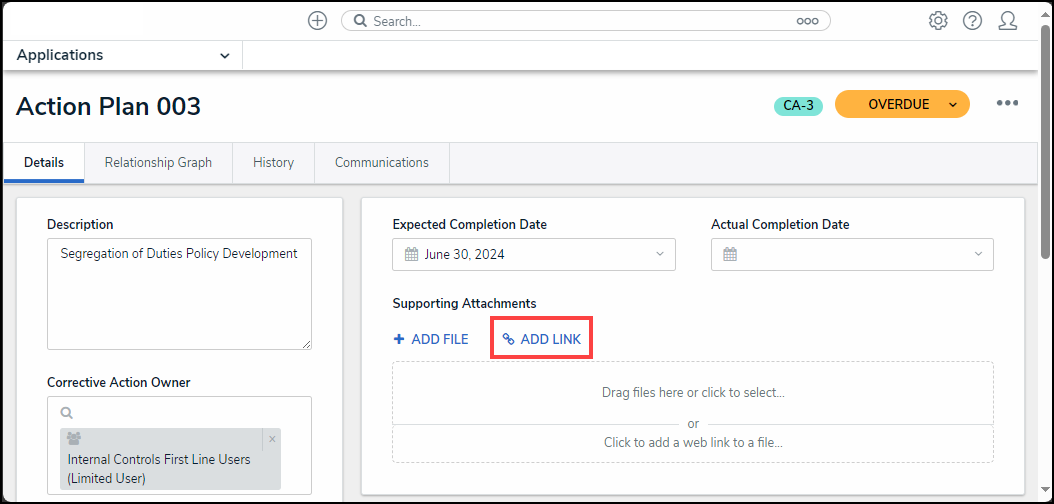This screenshot has height=504, width=1054.
Task: Switch to the Relationship Graph tab
Action: pos(158,163)
